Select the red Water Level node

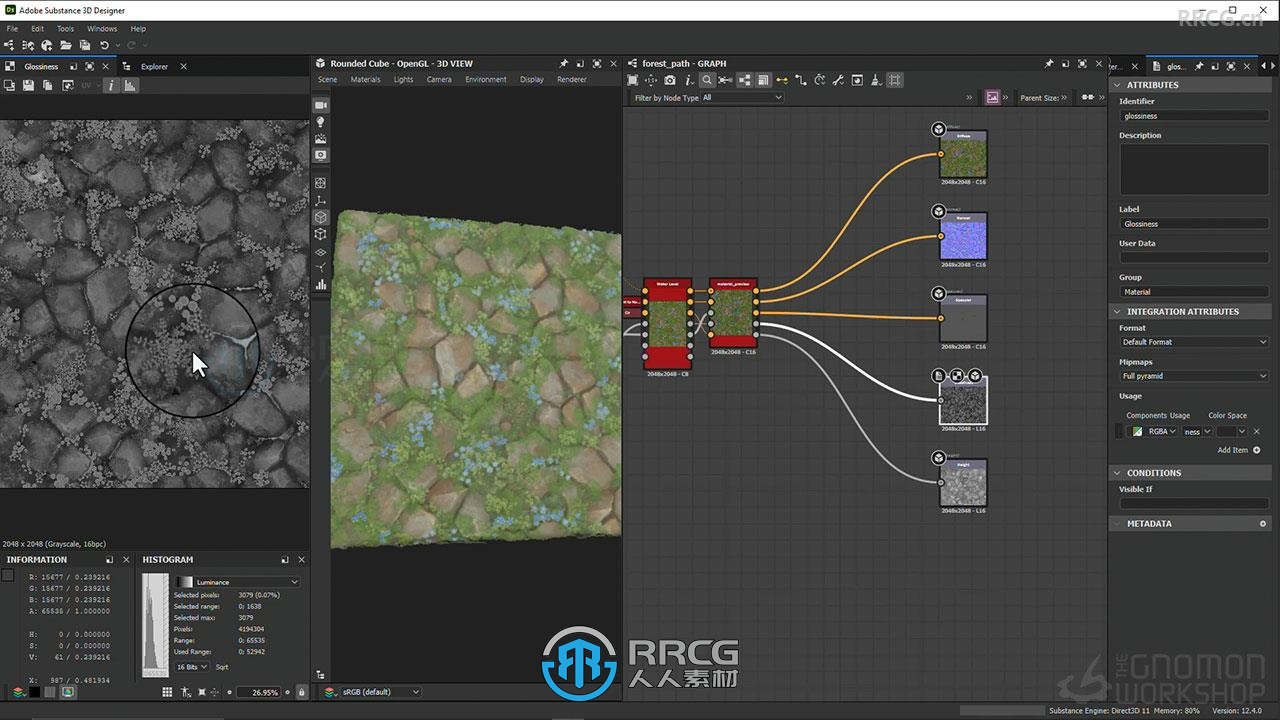[x=668, y=324]
